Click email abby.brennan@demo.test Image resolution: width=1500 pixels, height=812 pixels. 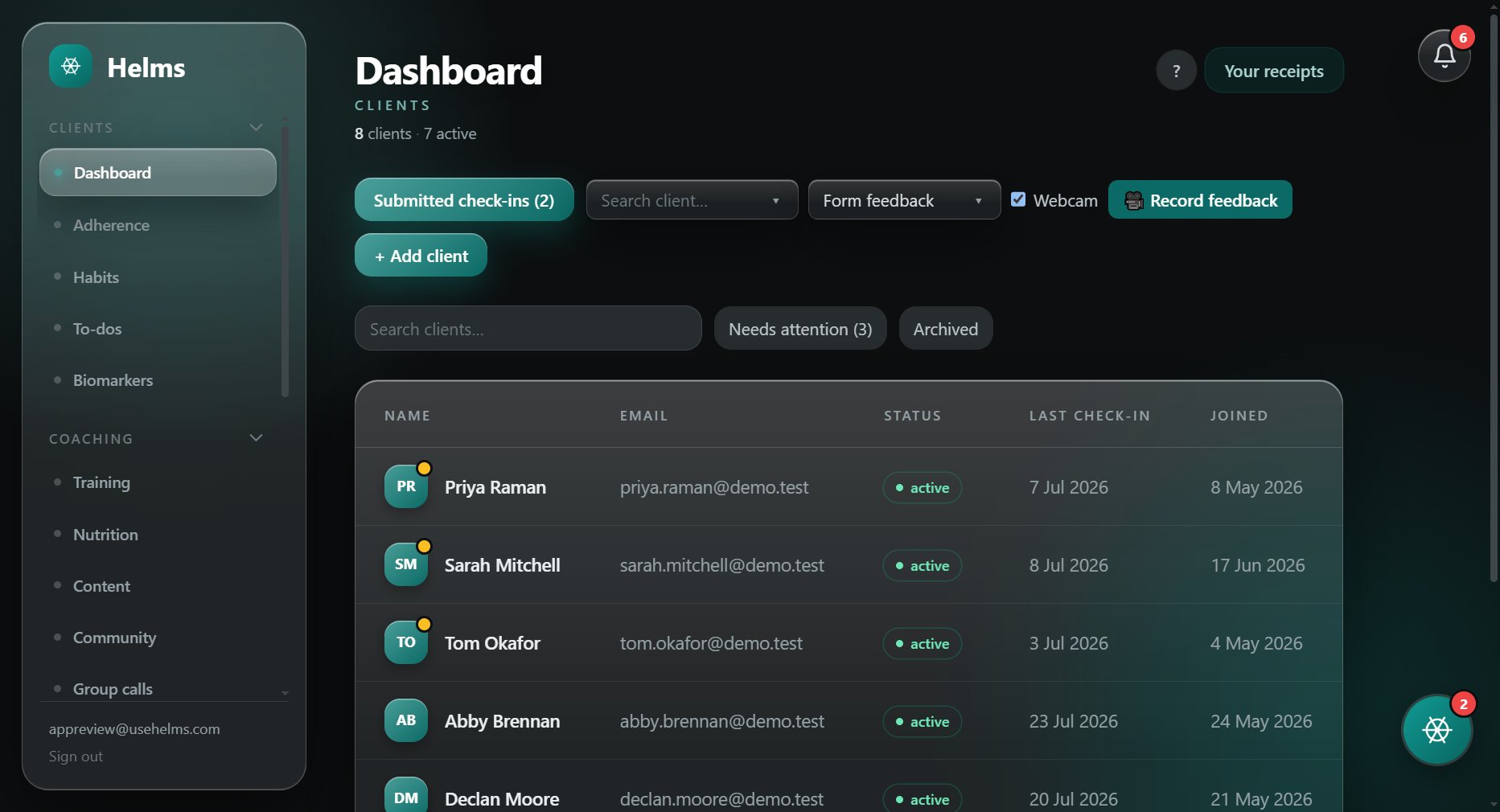pos(722,721)
